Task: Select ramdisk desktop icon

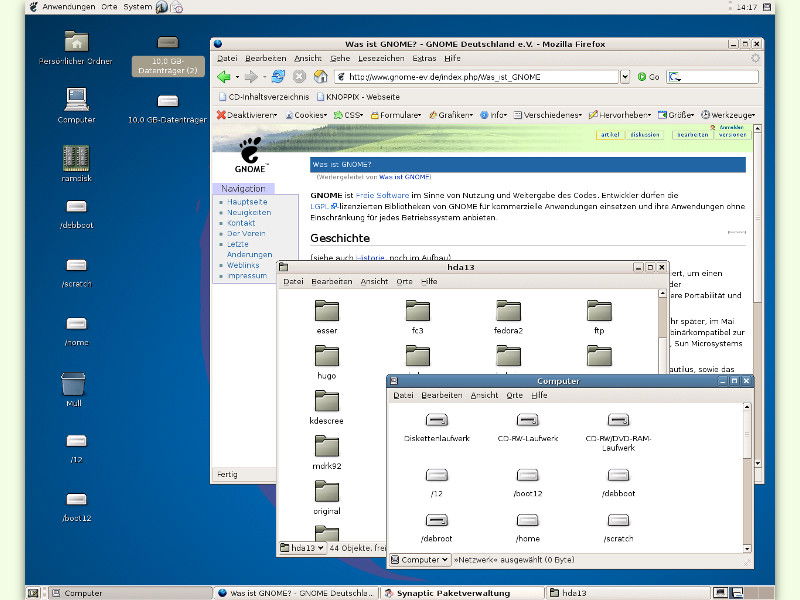Action: [76, 164]
